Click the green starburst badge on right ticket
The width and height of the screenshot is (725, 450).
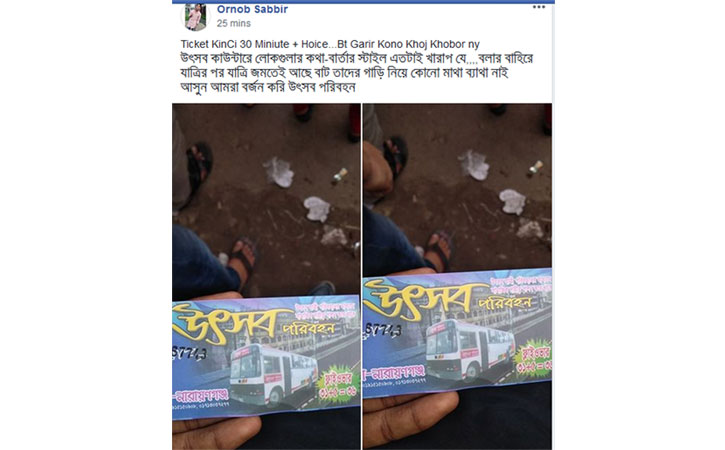(x=534, y=358)
